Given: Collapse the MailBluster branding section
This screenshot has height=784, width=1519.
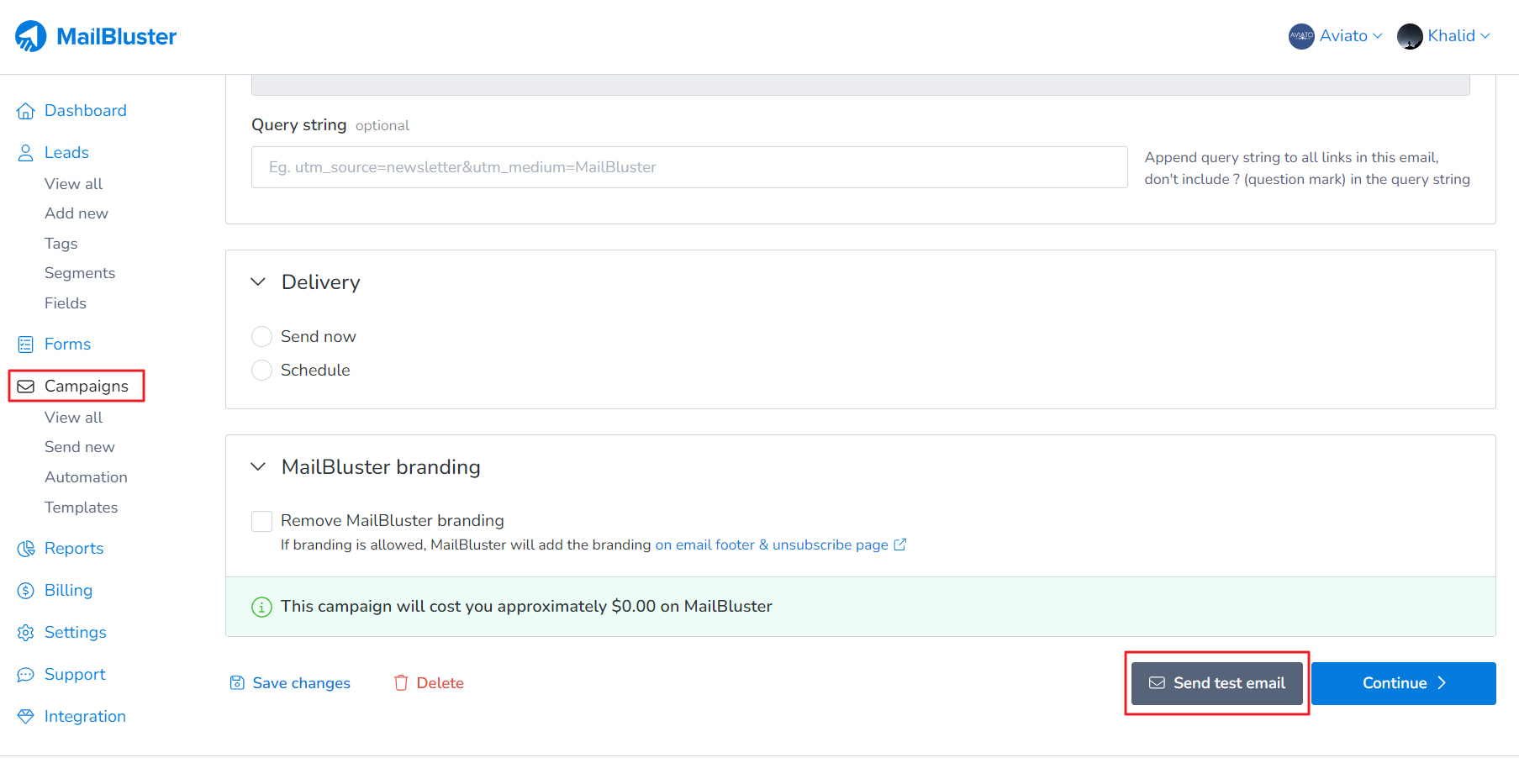Looking at the screenshot, I should point(259,467).
